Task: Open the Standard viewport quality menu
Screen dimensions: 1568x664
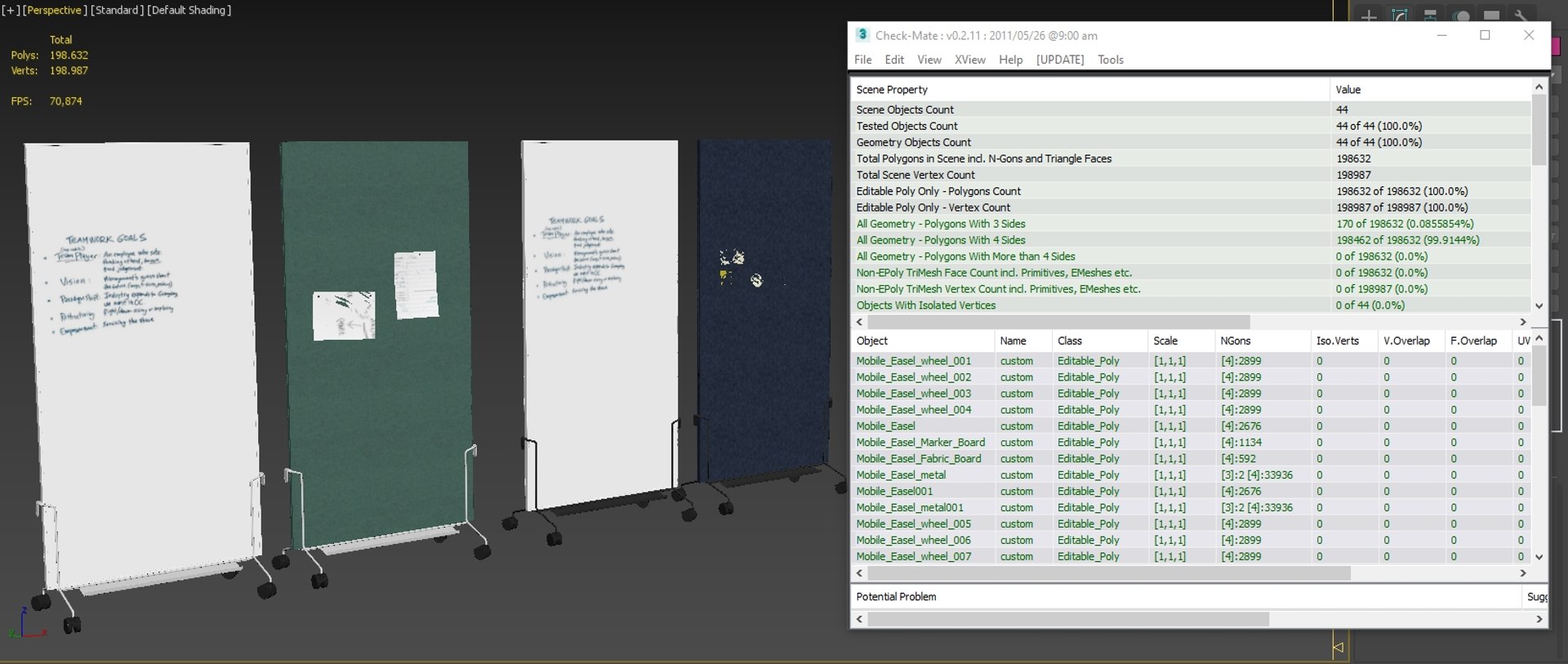Action: tap(118, 10)
